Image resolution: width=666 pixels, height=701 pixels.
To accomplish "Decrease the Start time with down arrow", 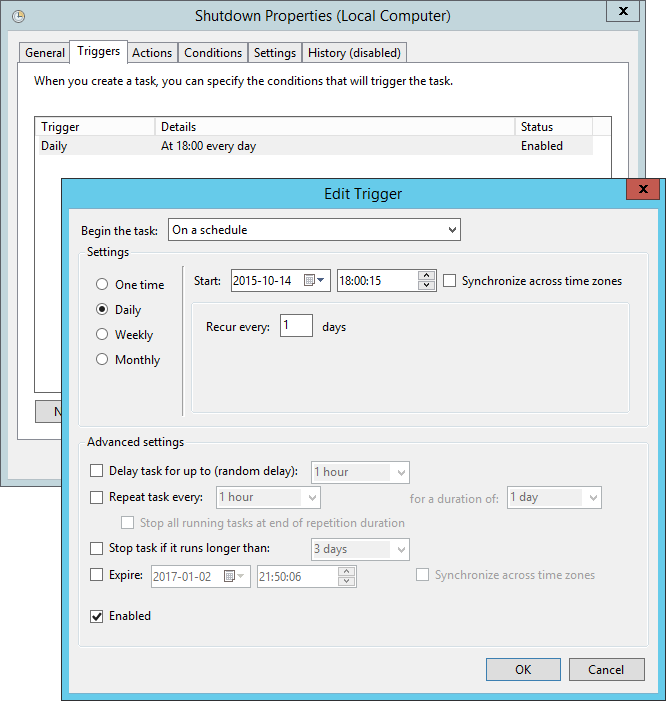I will 427,286.
